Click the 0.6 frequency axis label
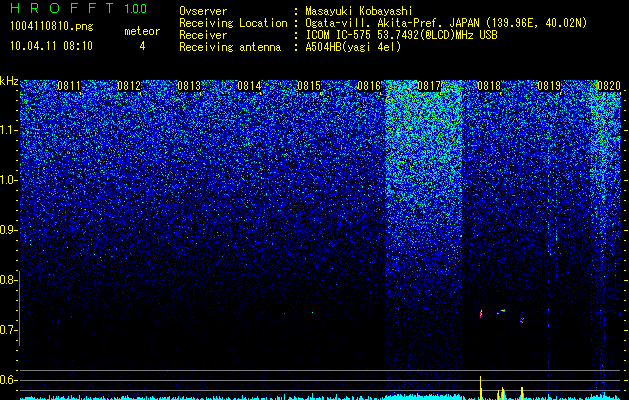Screen dimensions: 629x400 click(x=7, y=380)
